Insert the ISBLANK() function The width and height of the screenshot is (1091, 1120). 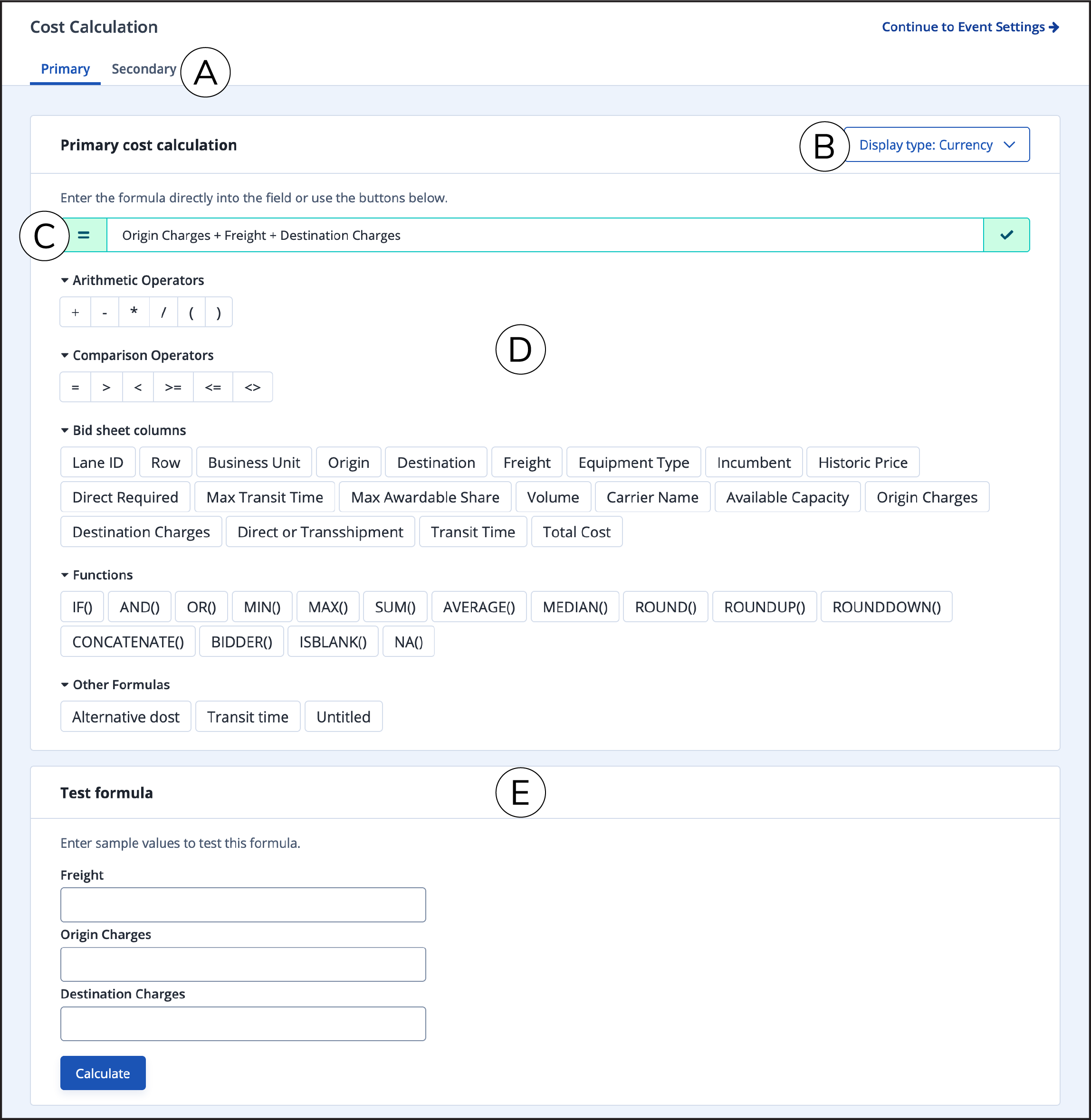[333, 642]
